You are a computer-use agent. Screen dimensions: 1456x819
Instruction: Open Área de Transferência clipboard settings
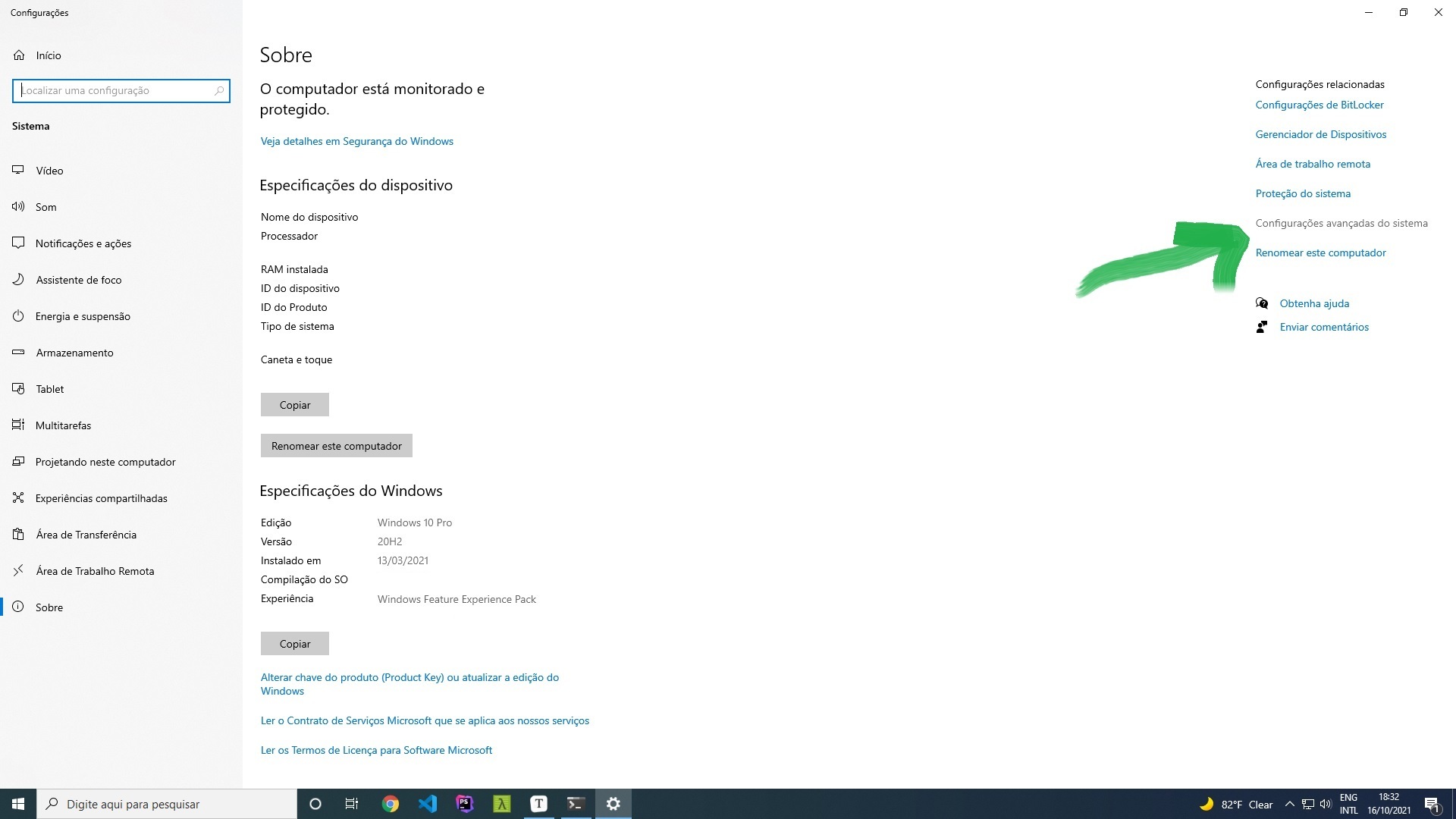click(86, 535)
